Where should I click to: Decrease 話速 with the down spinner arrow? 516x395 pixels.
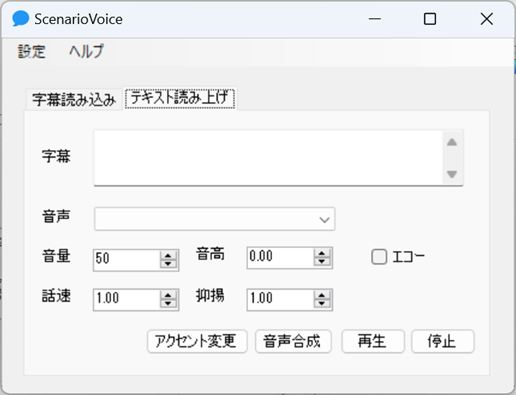point(168,304)
